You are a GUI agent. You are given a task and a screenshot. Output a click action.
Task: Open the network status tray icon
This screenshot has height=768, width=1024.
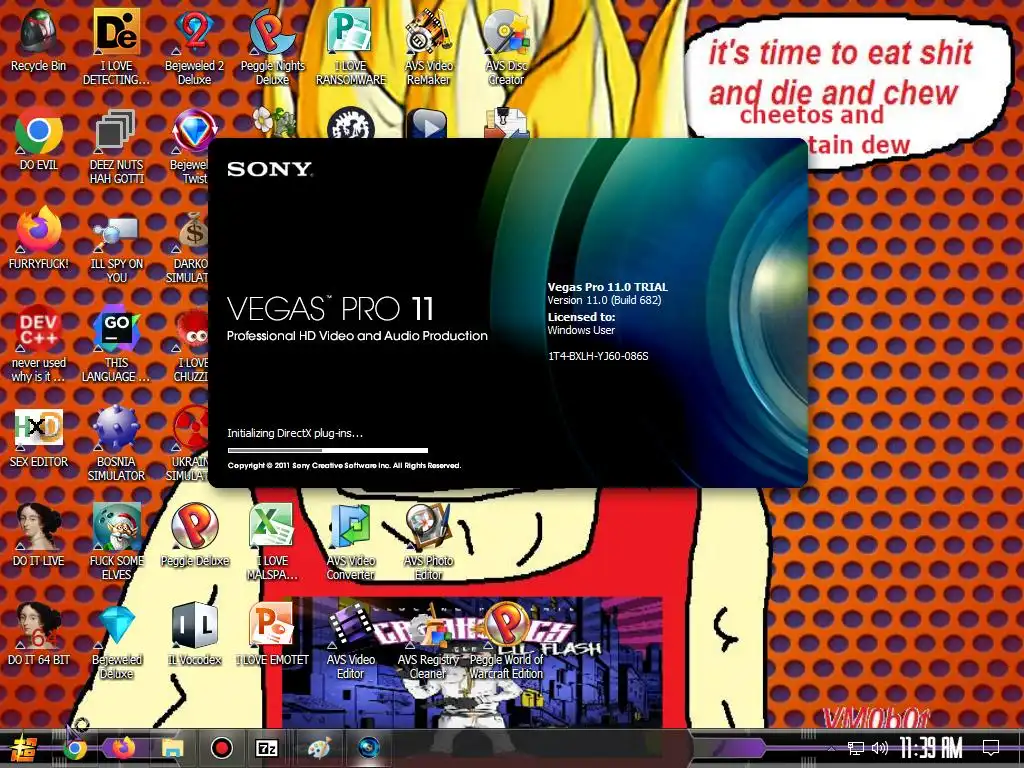(x=855, y=748)
